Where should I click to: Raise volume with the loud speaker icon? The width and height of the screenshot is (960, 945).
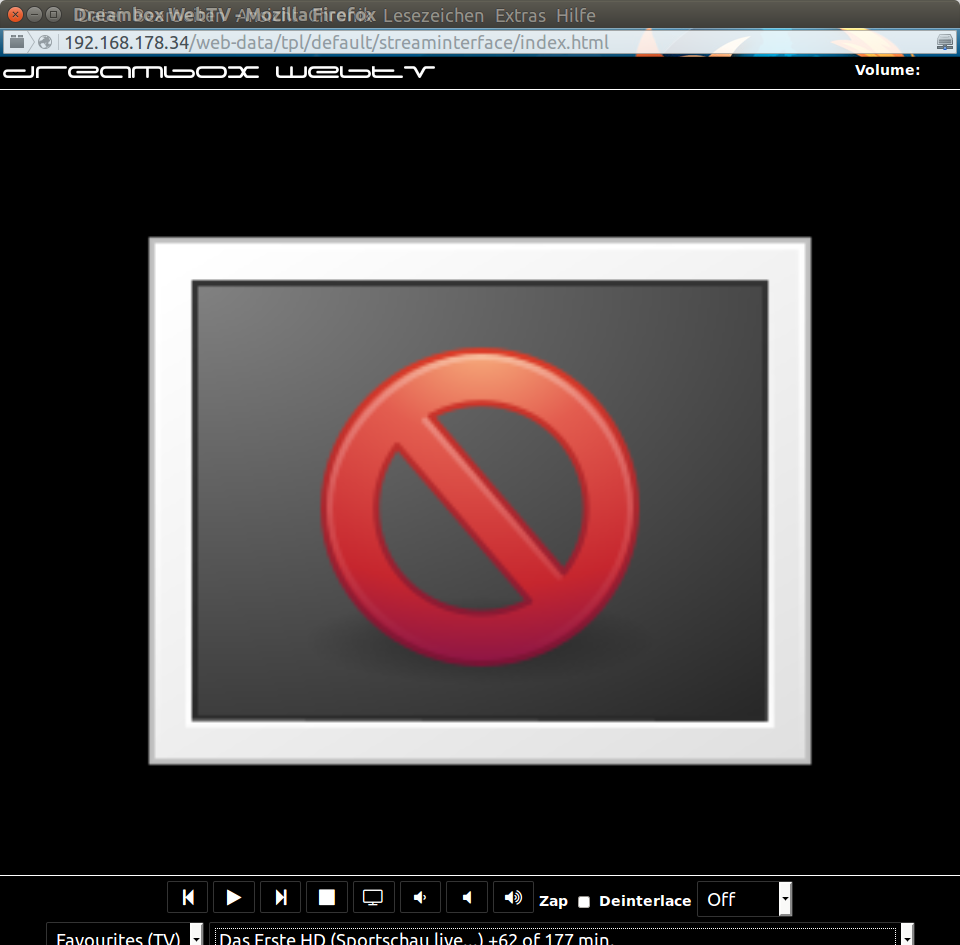(x=513, y=897)
